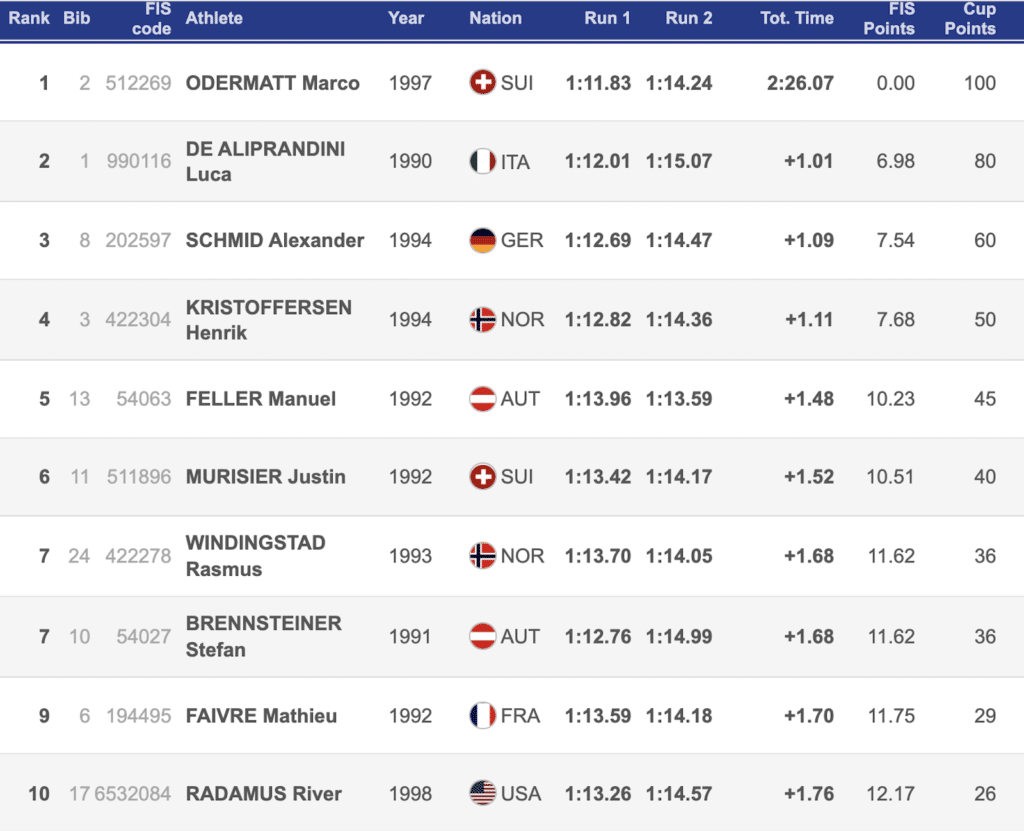Click the Tot. Time column header
The width and height of the screenshot is (1024, 831).
[x=796, y=18]
